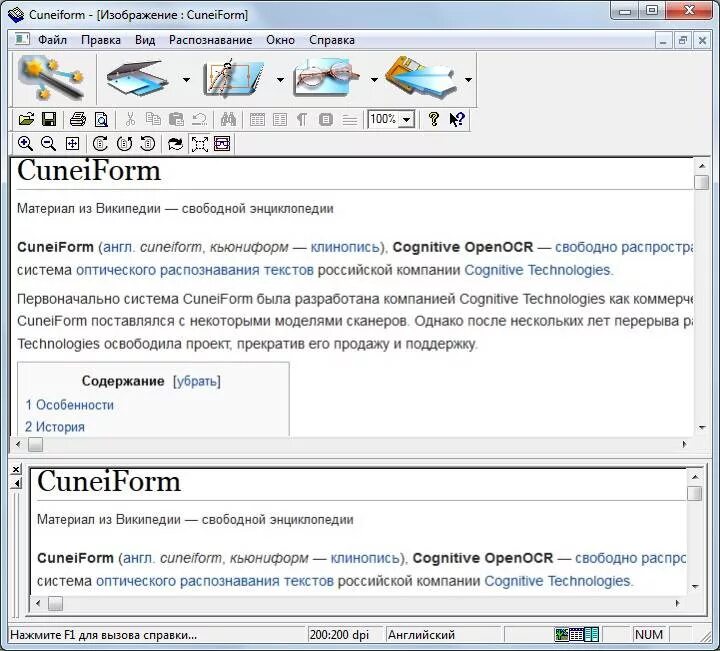720x651 pixels.
Task: Click the rotate clockwise icon
Action: point(100,144)
